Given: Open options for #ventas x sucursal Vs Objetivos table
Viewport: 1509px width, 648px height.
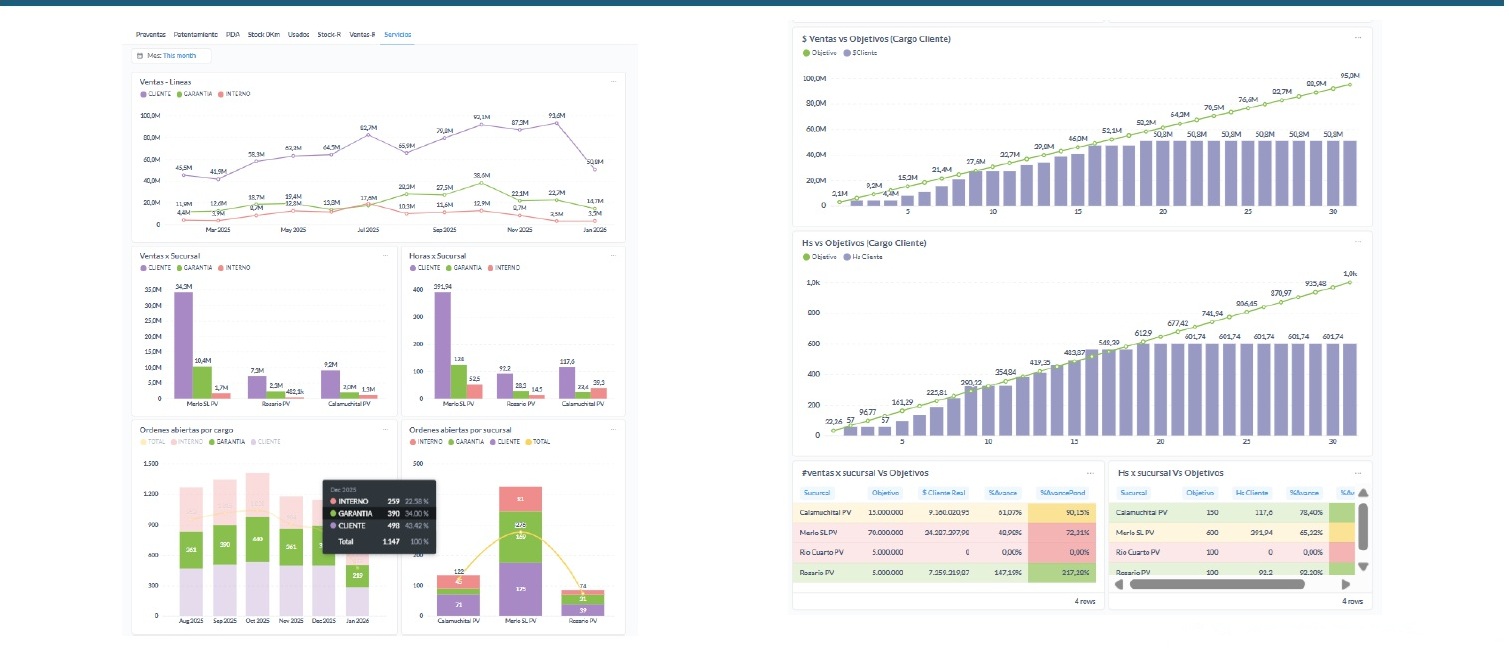Looking at the screenshot, I should pos(1089,472).
